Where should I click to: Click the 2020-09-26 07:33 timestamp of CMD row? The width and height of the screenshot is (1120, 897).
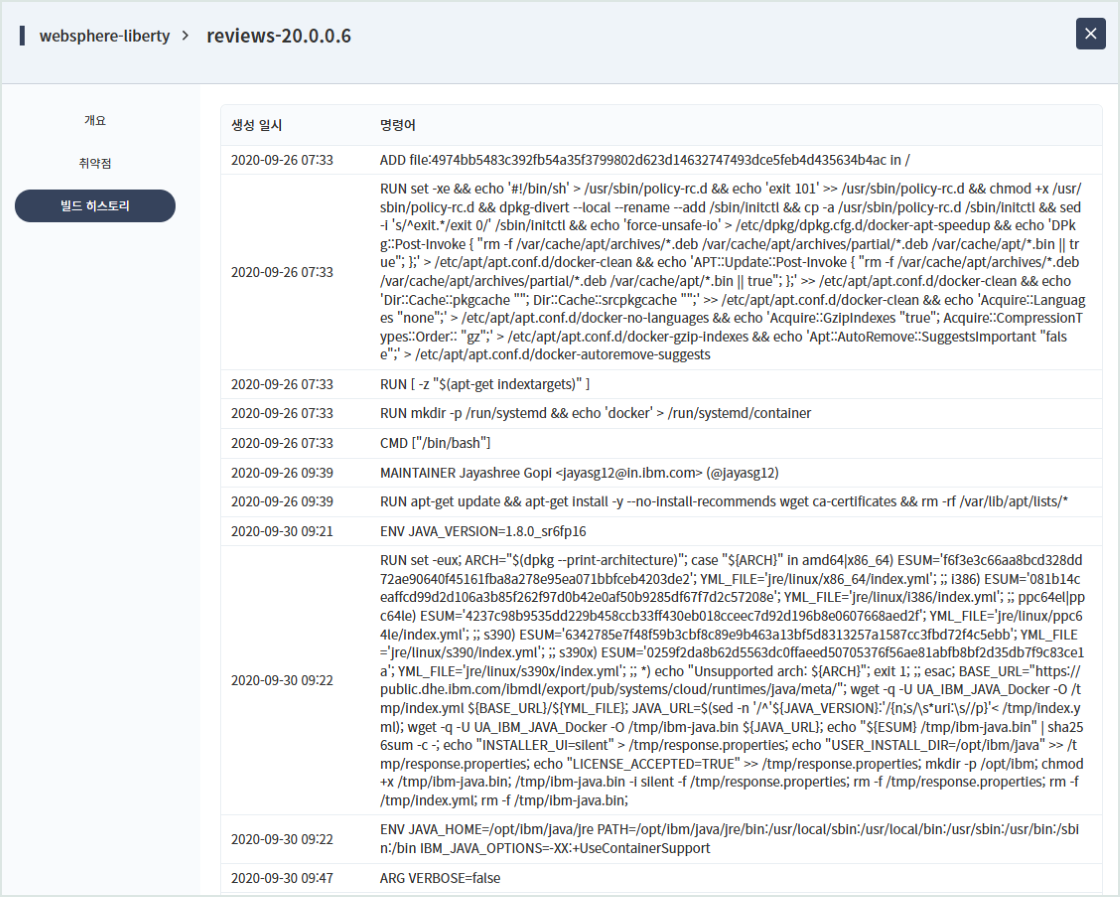pos(282,444)
